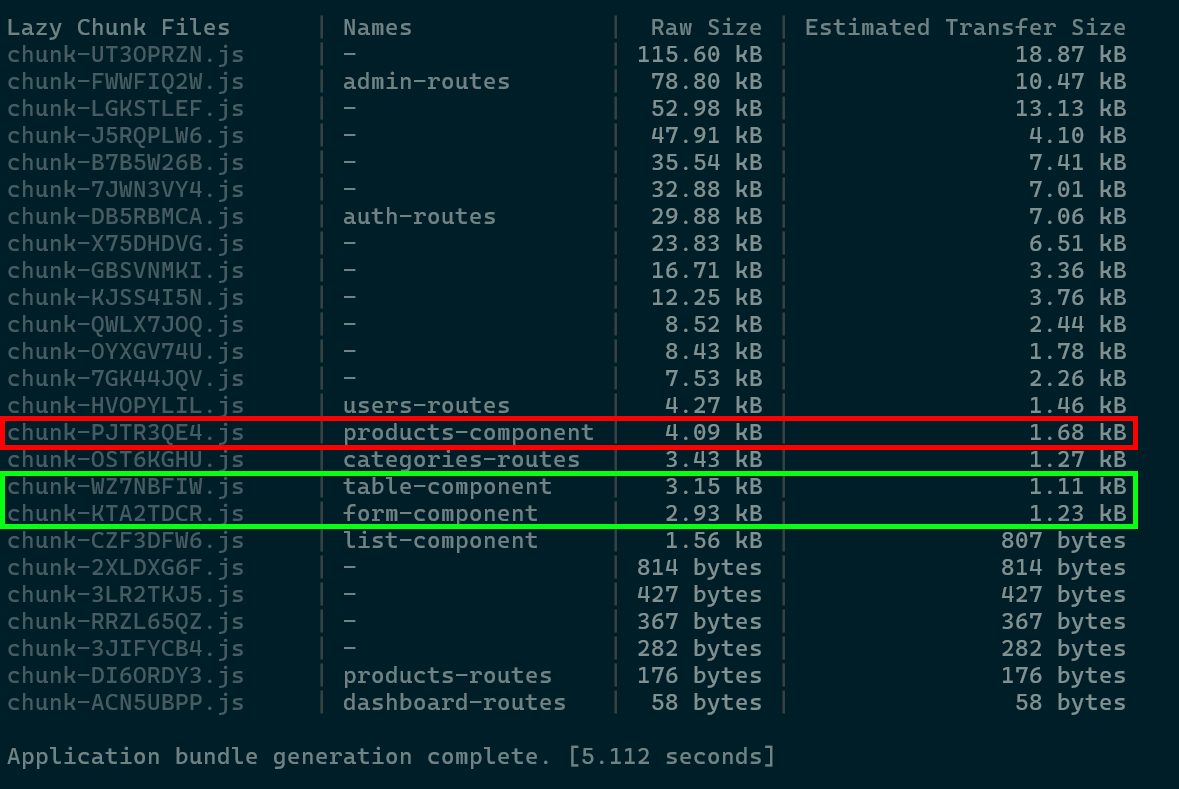Select the categories-routes name entry
The width and height of the screenshot is (1179, 789).
pos(461,460)
